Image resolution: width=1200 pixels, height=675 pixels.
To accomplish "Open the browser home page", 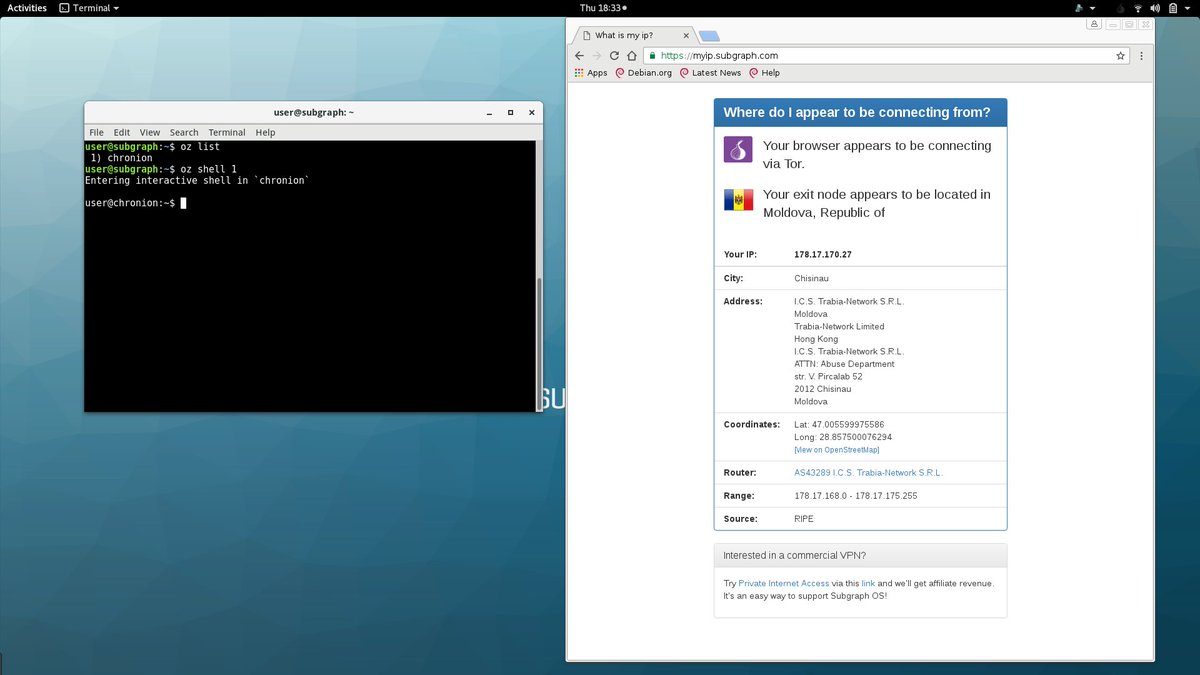I will [631, 56].
